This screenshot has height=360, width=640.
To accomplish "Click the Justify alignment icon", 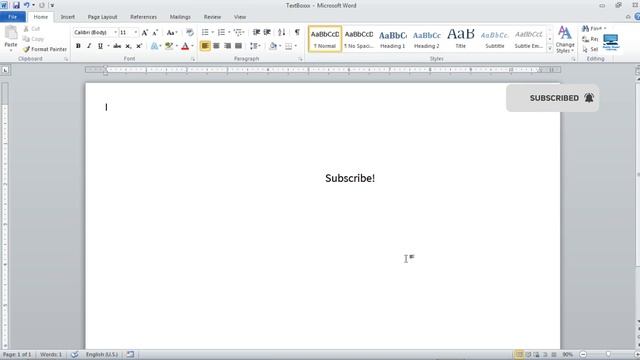I will 238,46.
